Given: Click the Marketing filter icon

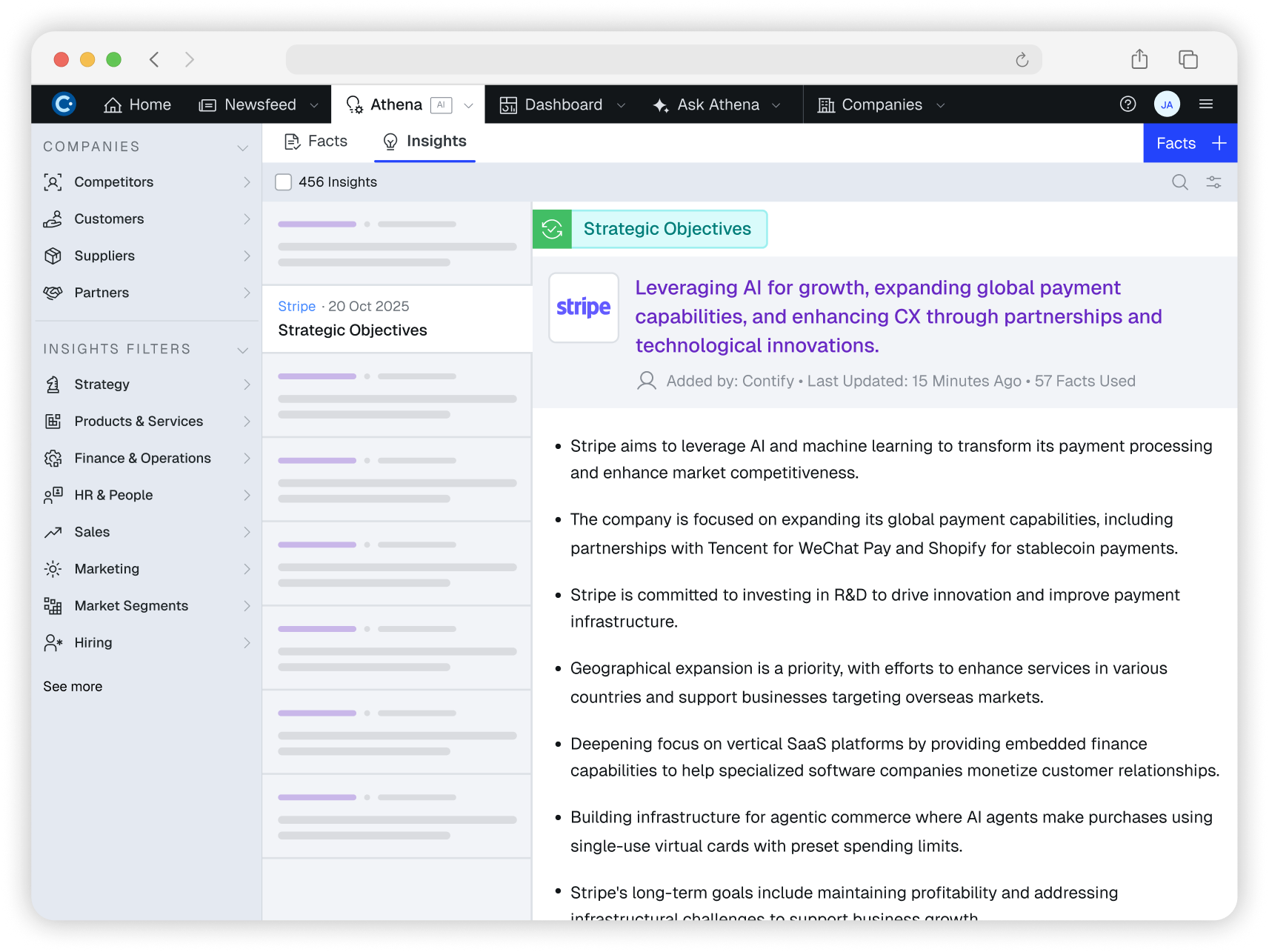Looking at the screenshot, I should click(53, 568).
